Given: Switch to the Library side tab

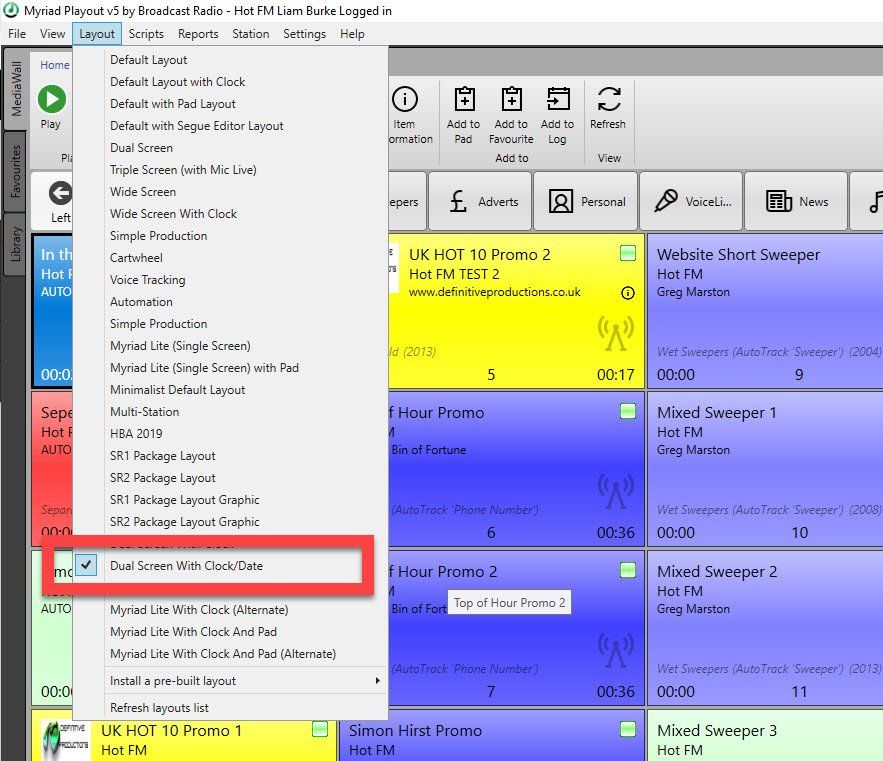Looking at the screenshot, I should (x=16, y=244).
